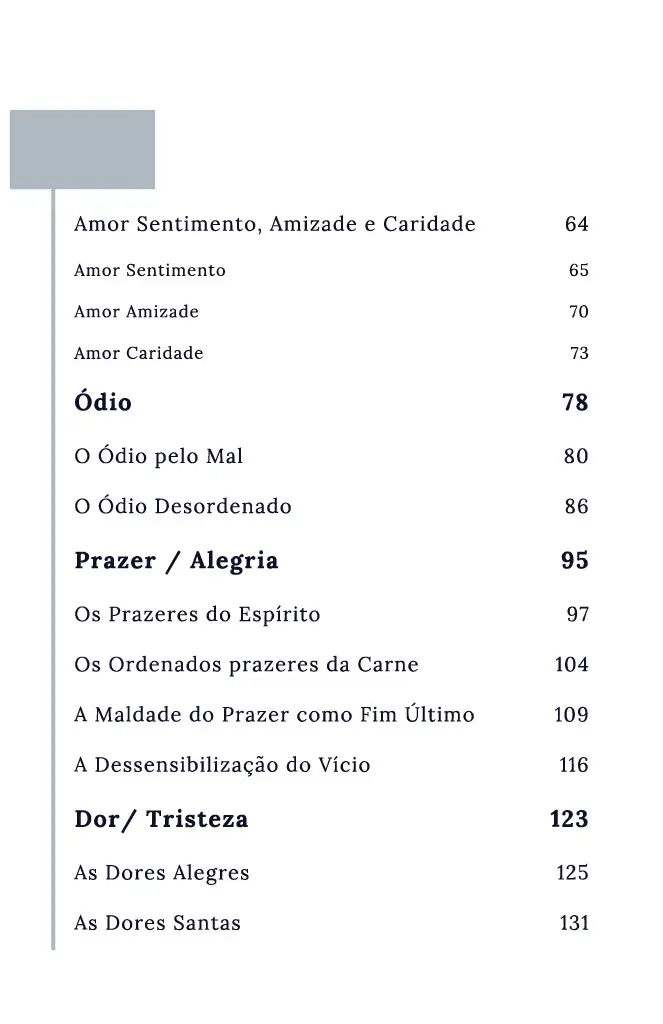663x1024 pixels.
Task: Click 'A Dessensibilização do Vício' entry
Action: 222,766
